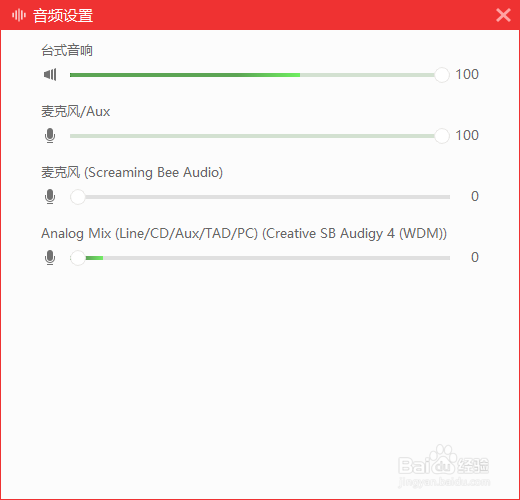This screenshot has height=500, width=520.
Task: Click the 0 value for Screaming Bee Audio
Action: coord(475,196)
